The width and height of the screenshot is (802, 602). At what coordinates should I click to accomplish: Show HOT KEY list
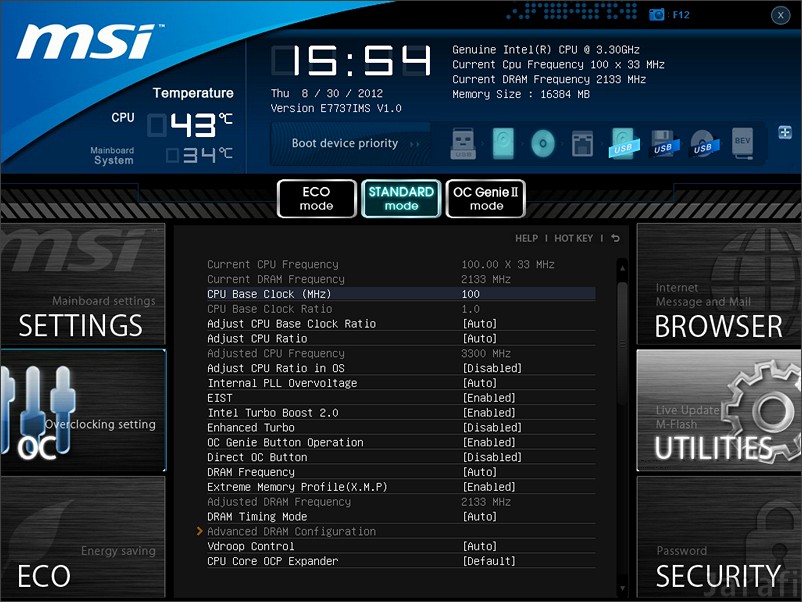pyautogui.click(x=573, y=238)
